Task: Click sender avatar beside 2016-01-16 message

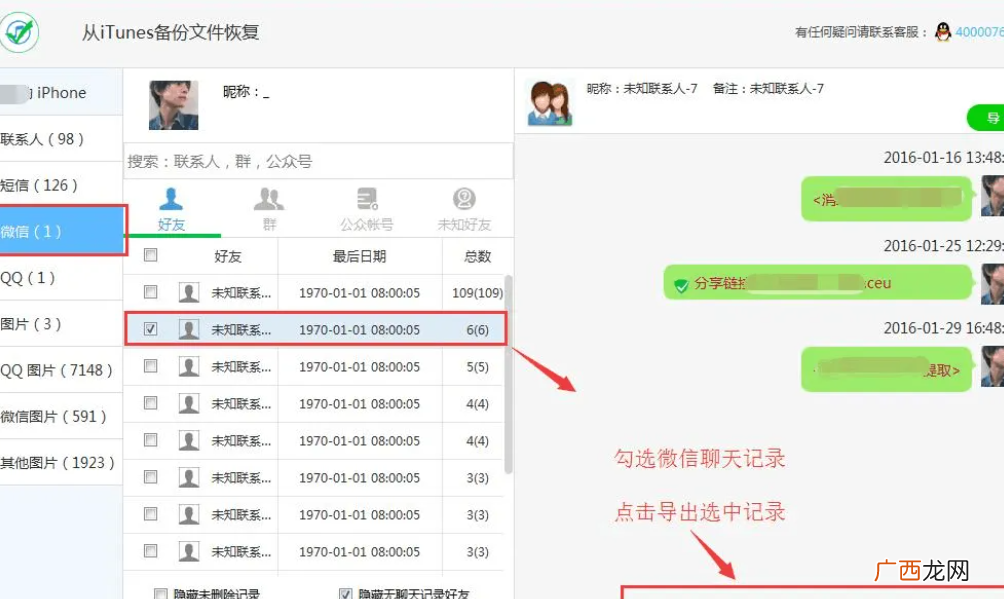Action: coord(992,196)
